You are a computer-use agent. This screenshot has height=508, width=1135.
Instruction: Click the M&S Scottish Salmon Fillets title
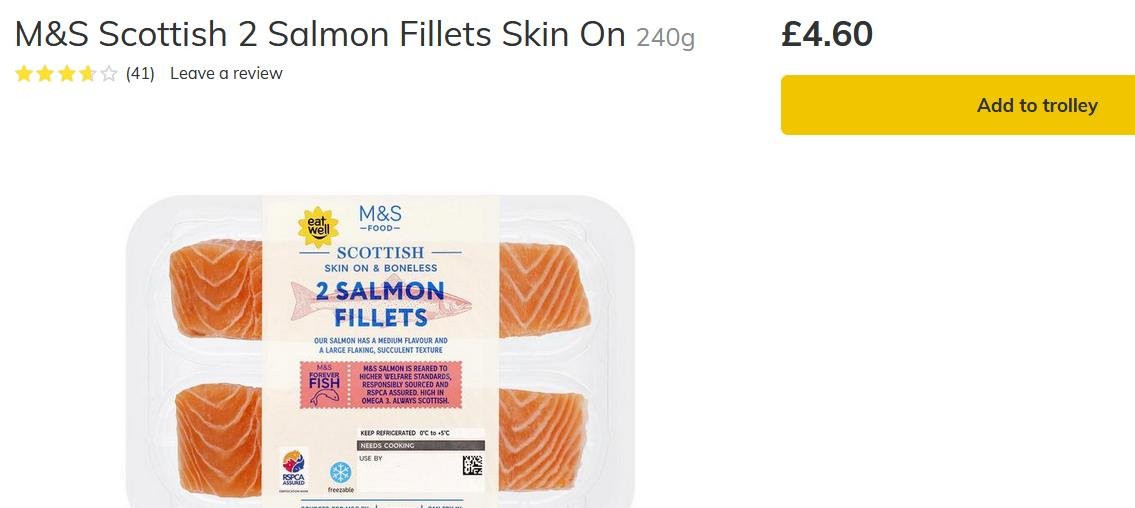(x=320, y=34)
